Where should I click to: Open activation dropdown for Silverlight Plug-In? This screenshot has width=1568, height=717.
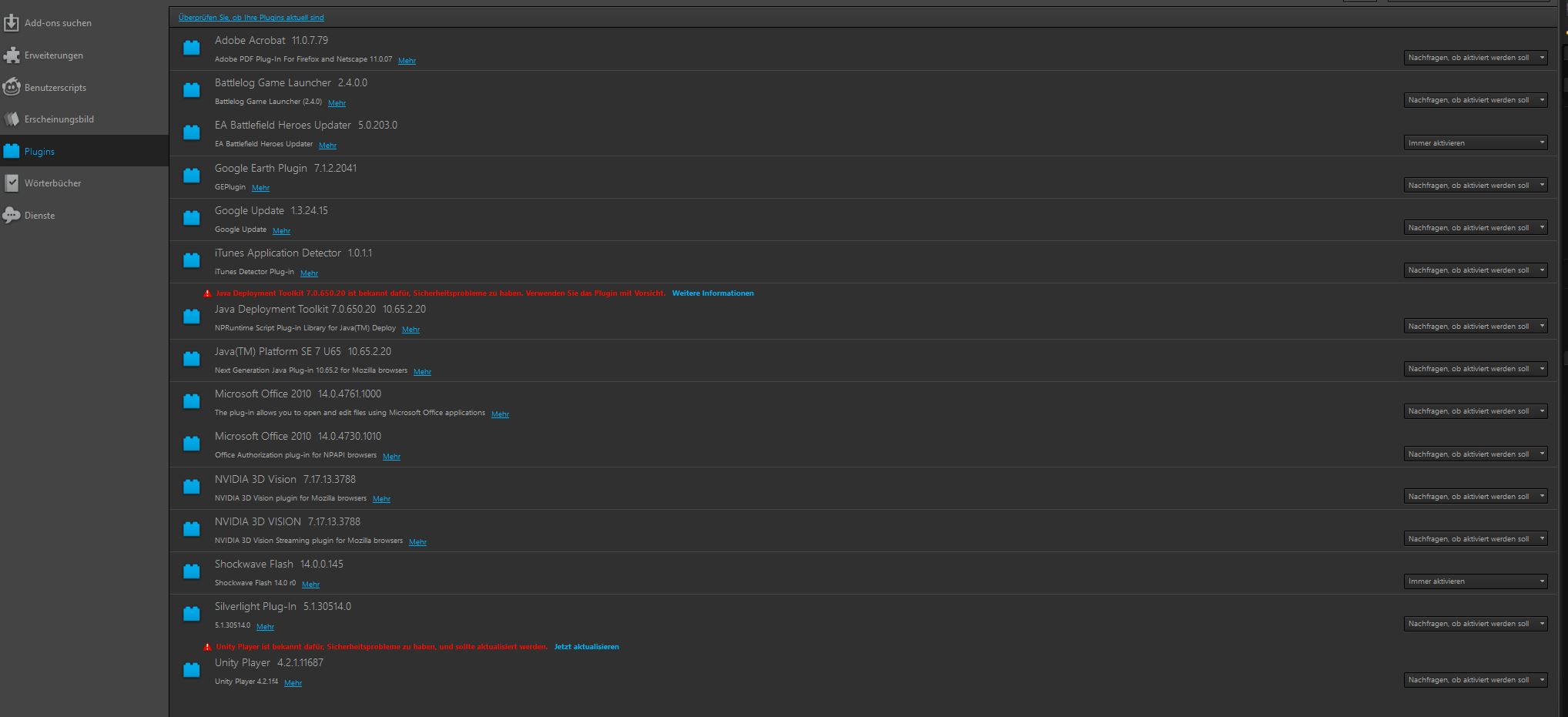[x=1476, y=624]
